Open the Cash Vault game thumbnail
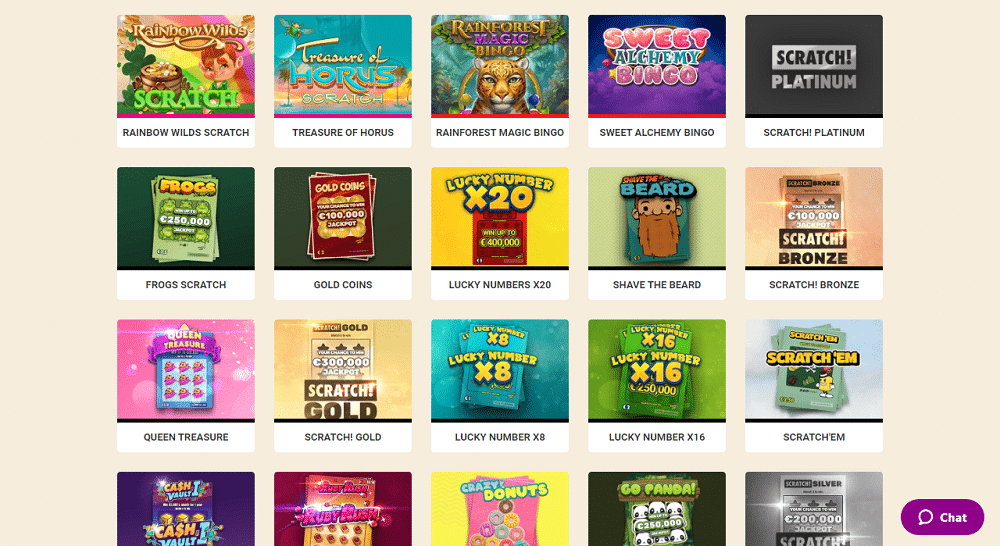Screen dimensions: 1000x546 [186, 509]
